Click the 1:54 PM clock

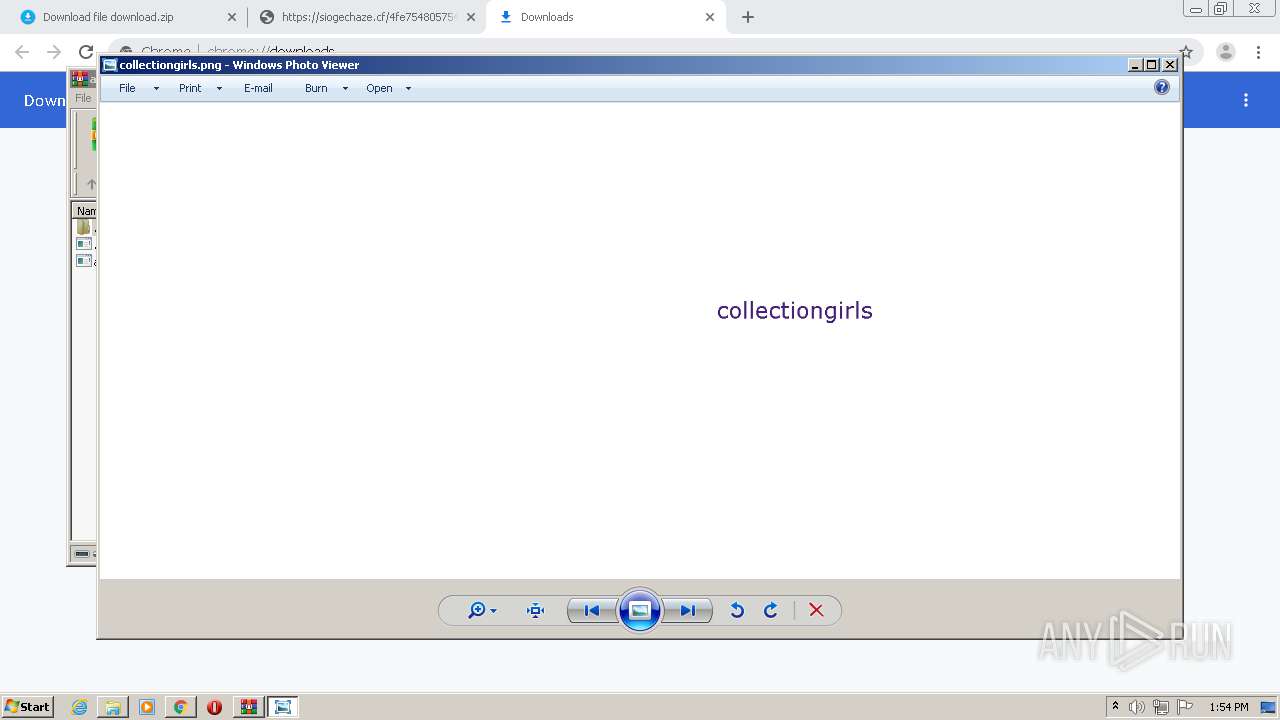tap(1229, 707)
